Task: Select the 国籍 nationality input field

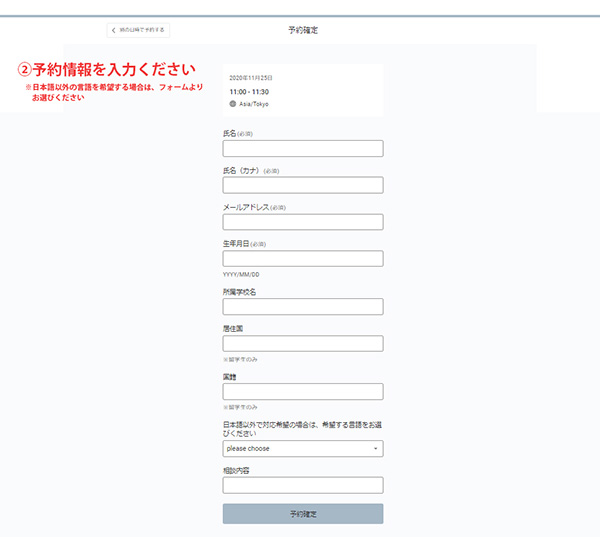Action: 302,392
